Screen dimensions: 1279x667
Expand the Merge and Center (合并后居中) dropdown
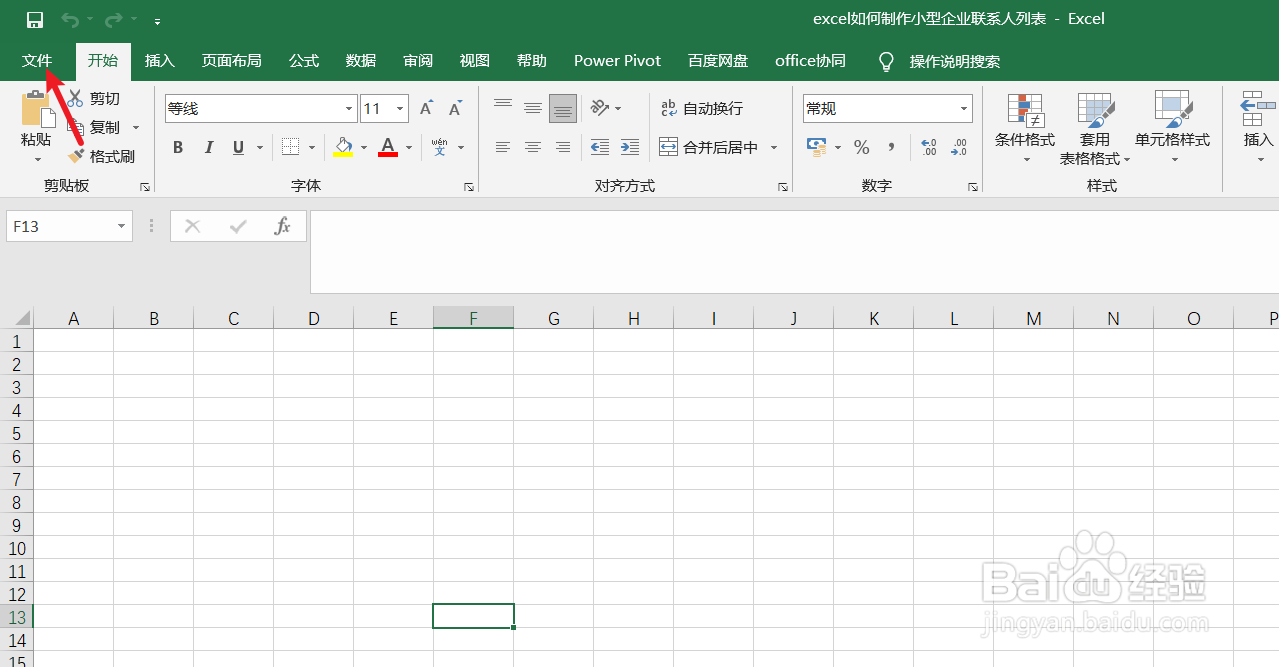(x=774, y=147)
